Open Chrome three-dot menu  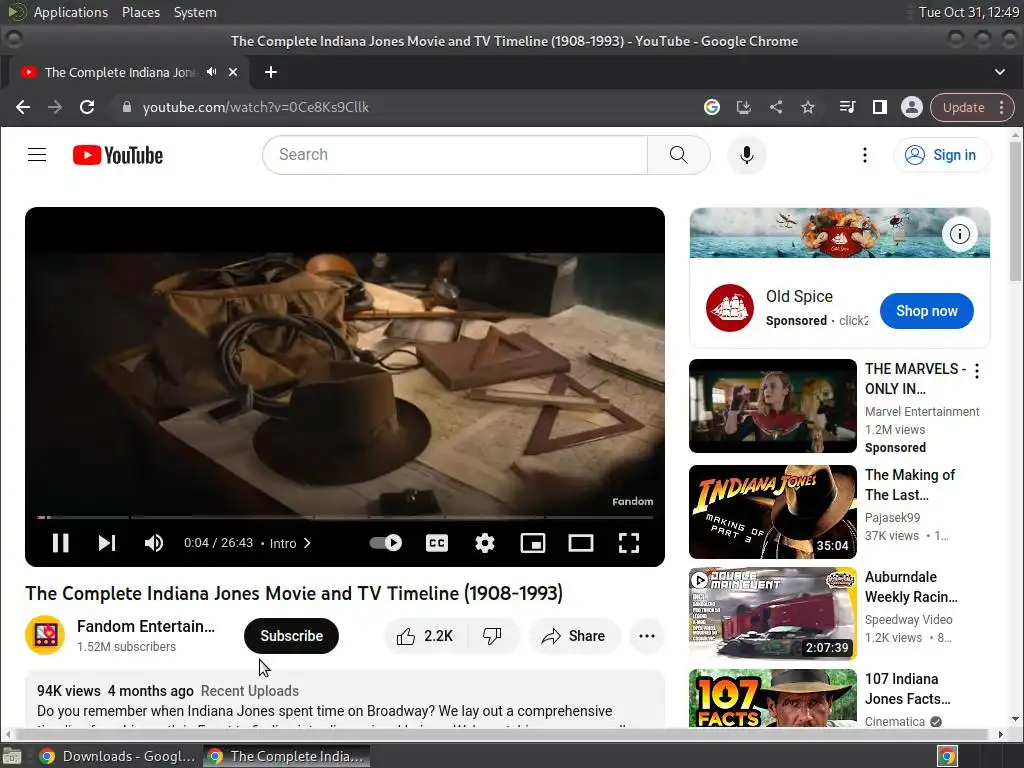1002,107
